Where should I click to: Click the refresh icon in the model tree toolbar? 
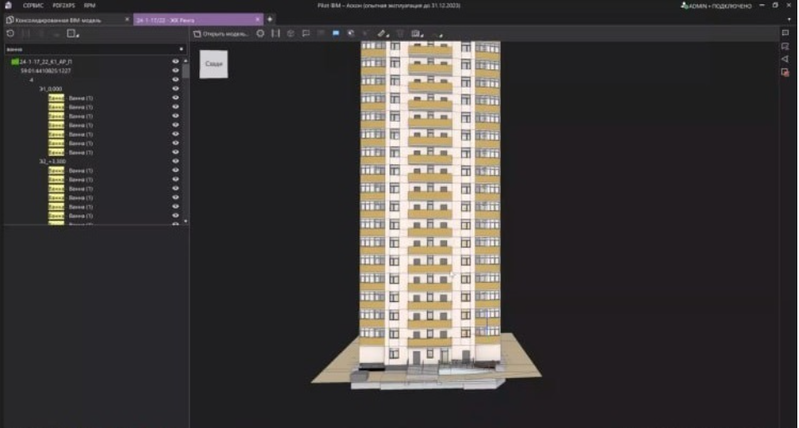coord(9,33)
